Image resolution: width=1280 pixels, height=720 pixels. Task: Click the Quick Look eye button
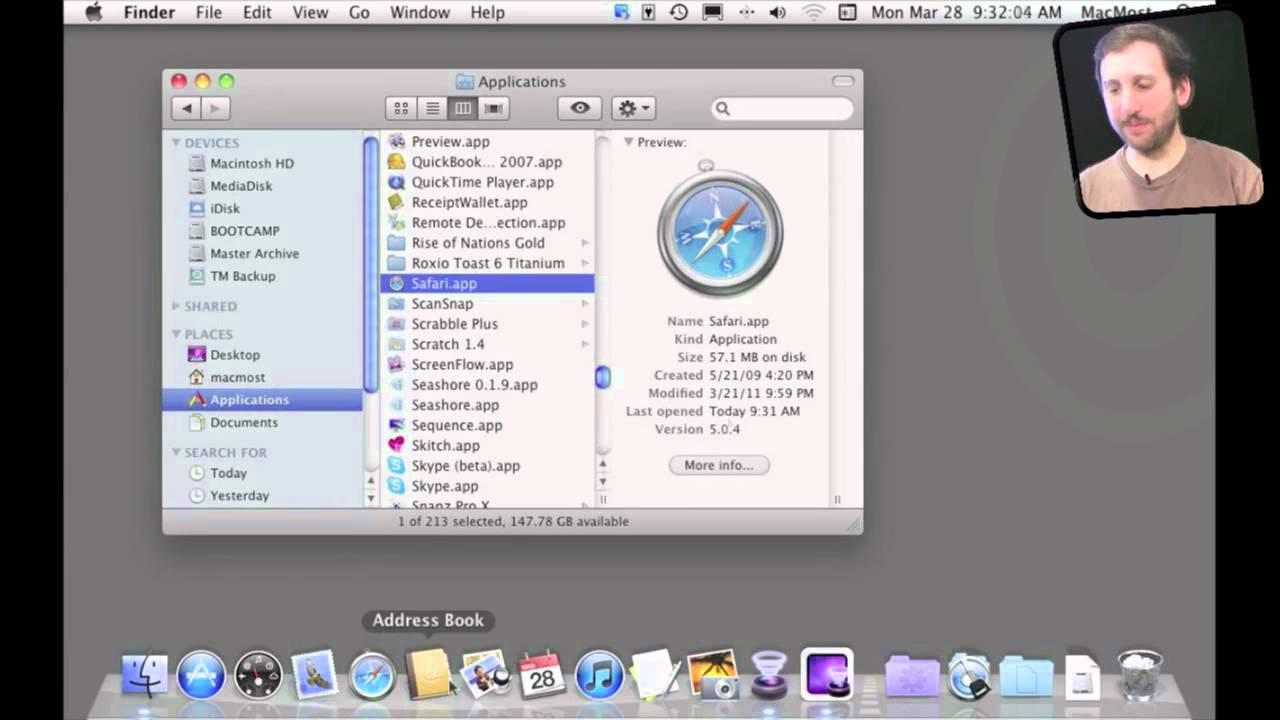point(580,108)
